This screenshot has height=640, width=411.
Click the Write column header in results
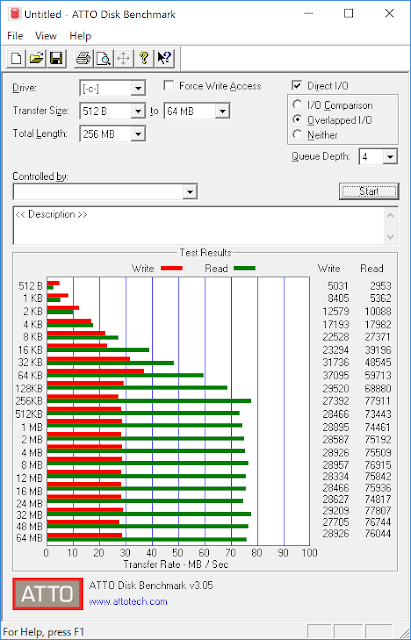tap(329, 268)
